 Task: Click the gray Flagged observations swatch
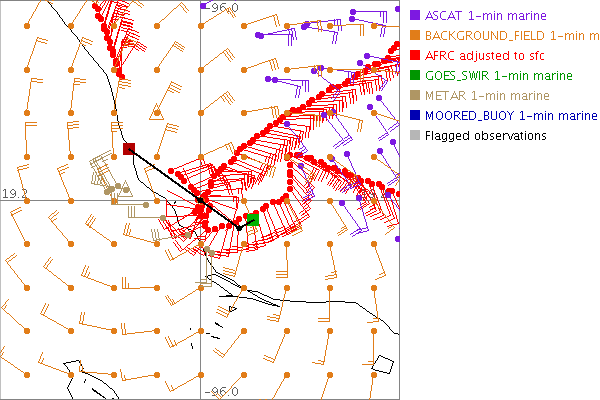tap(414, 135)
